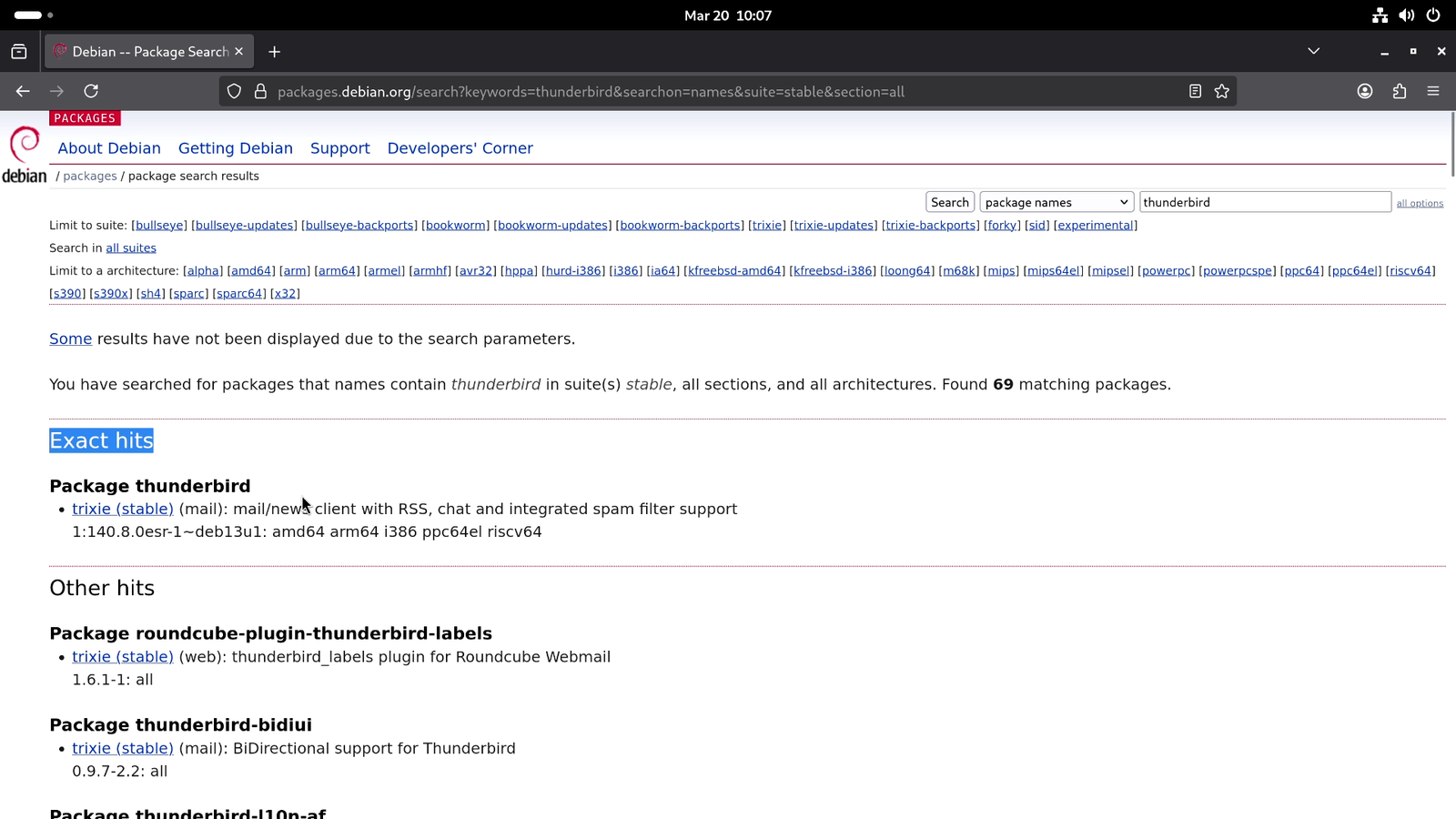Click the Search button
Viewport: 1456px width, 819px height.
(950, 202)
